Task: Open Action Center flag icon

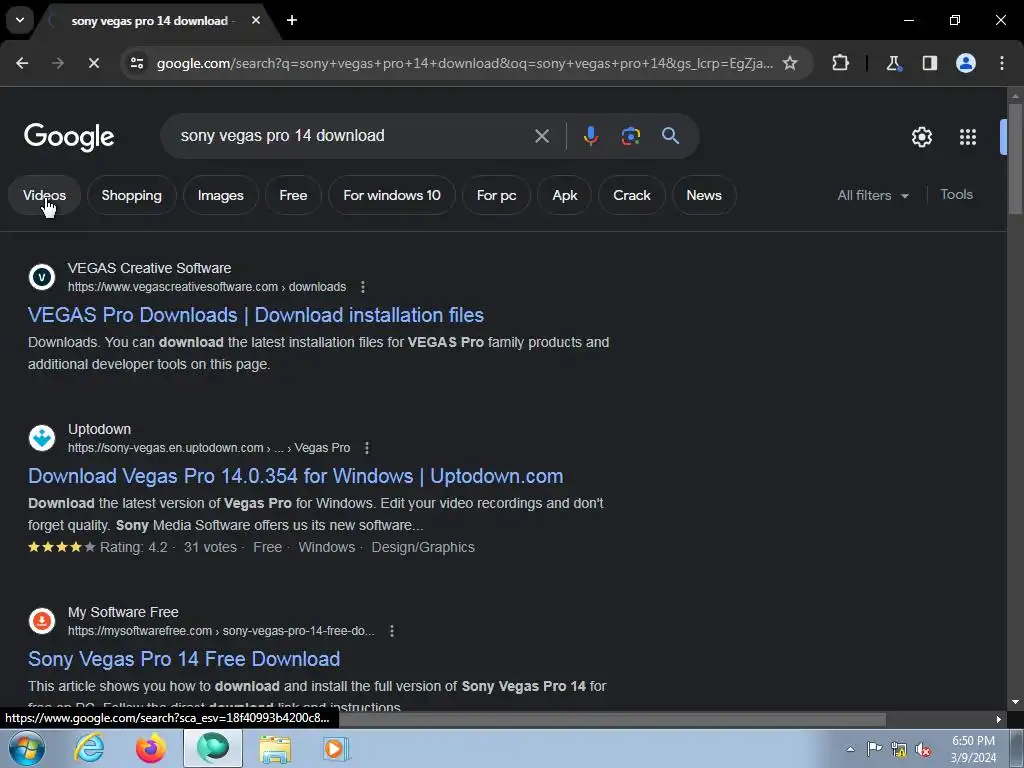Action: (x=874, y=749)
